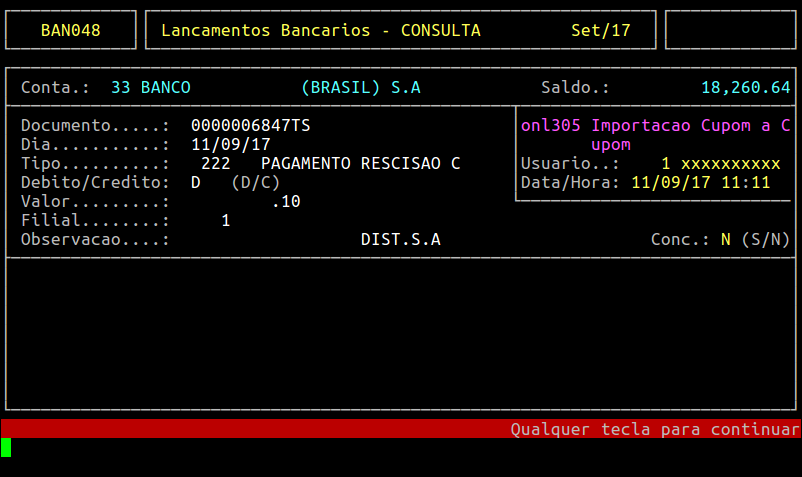Click the Documento field 0000006847TS
802x477 pixels.
250,126
